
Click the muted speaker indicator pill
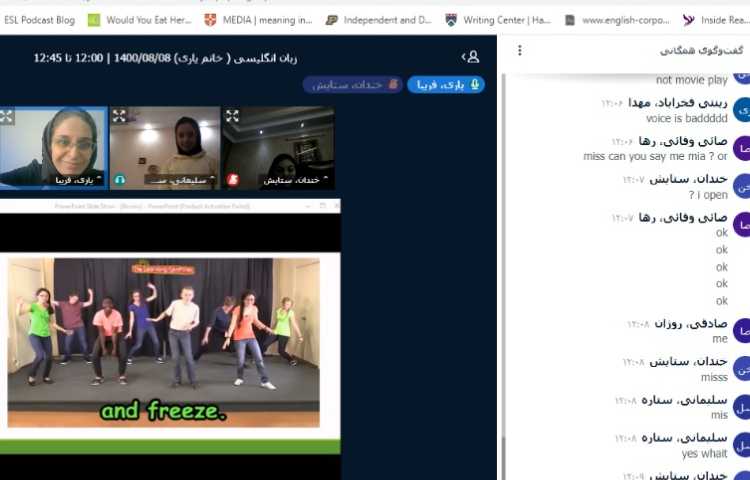click(352, 85)
